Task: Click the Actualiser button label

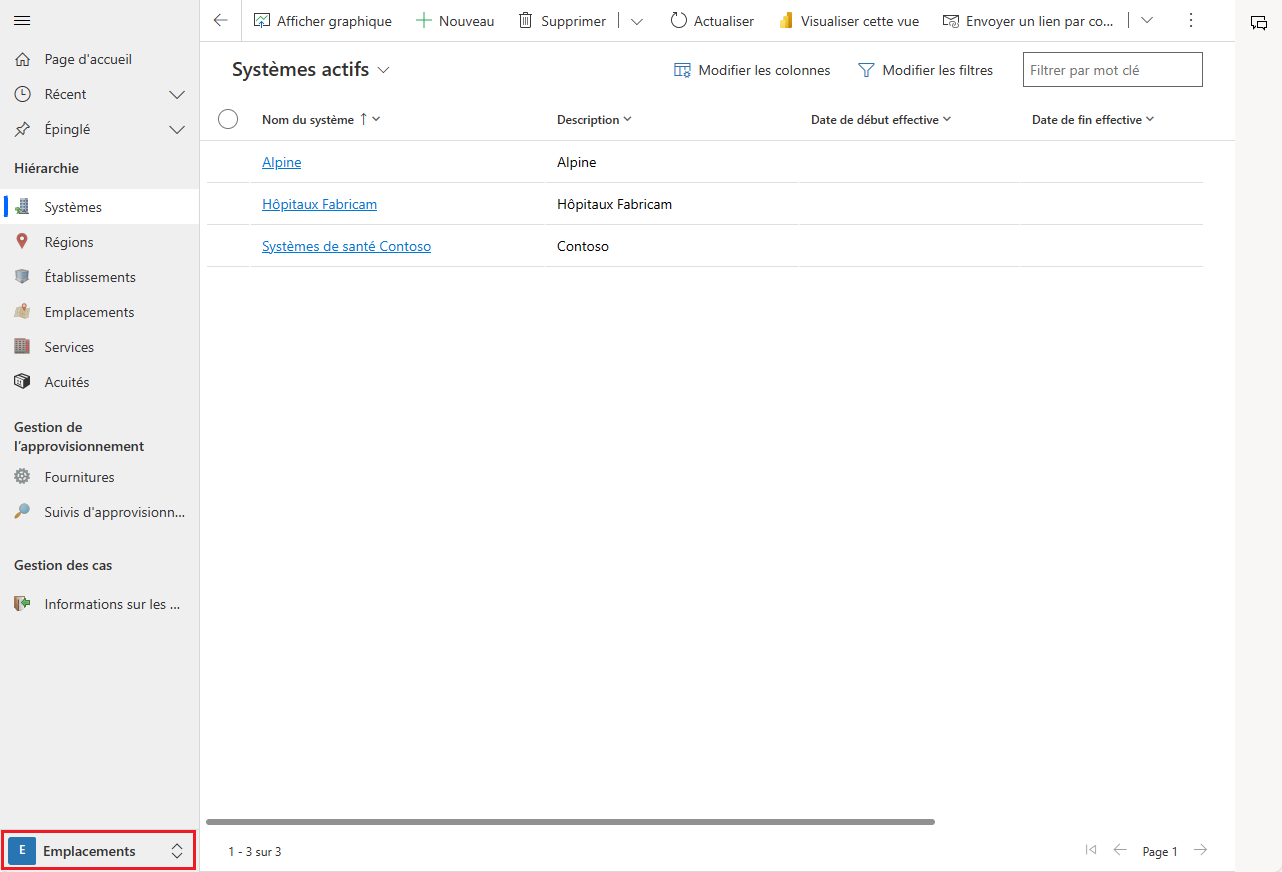Action: point(724,21)
